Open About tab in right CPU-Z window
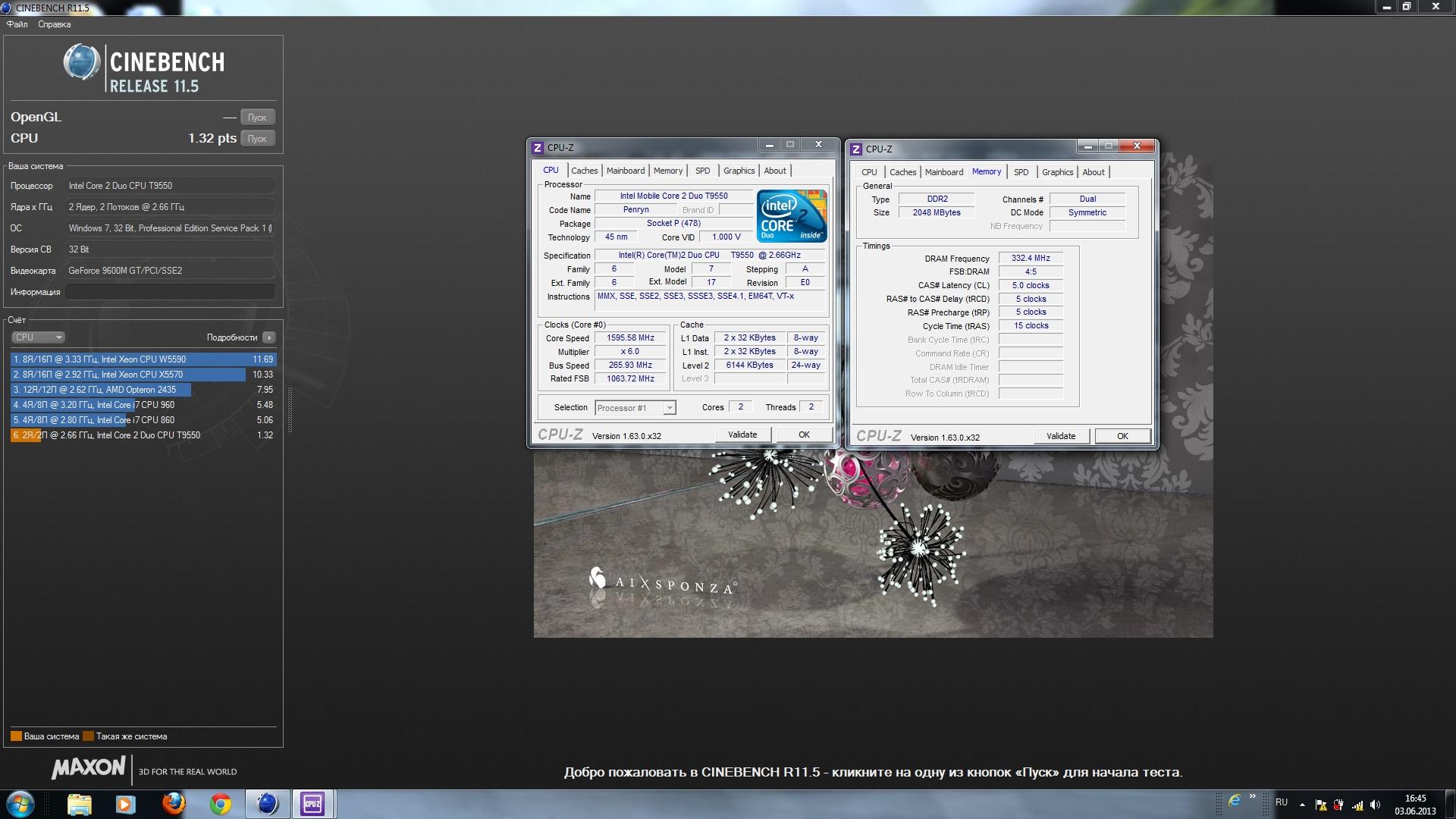This screenshot has height=819, width=1456. (x=1094, y=172)
